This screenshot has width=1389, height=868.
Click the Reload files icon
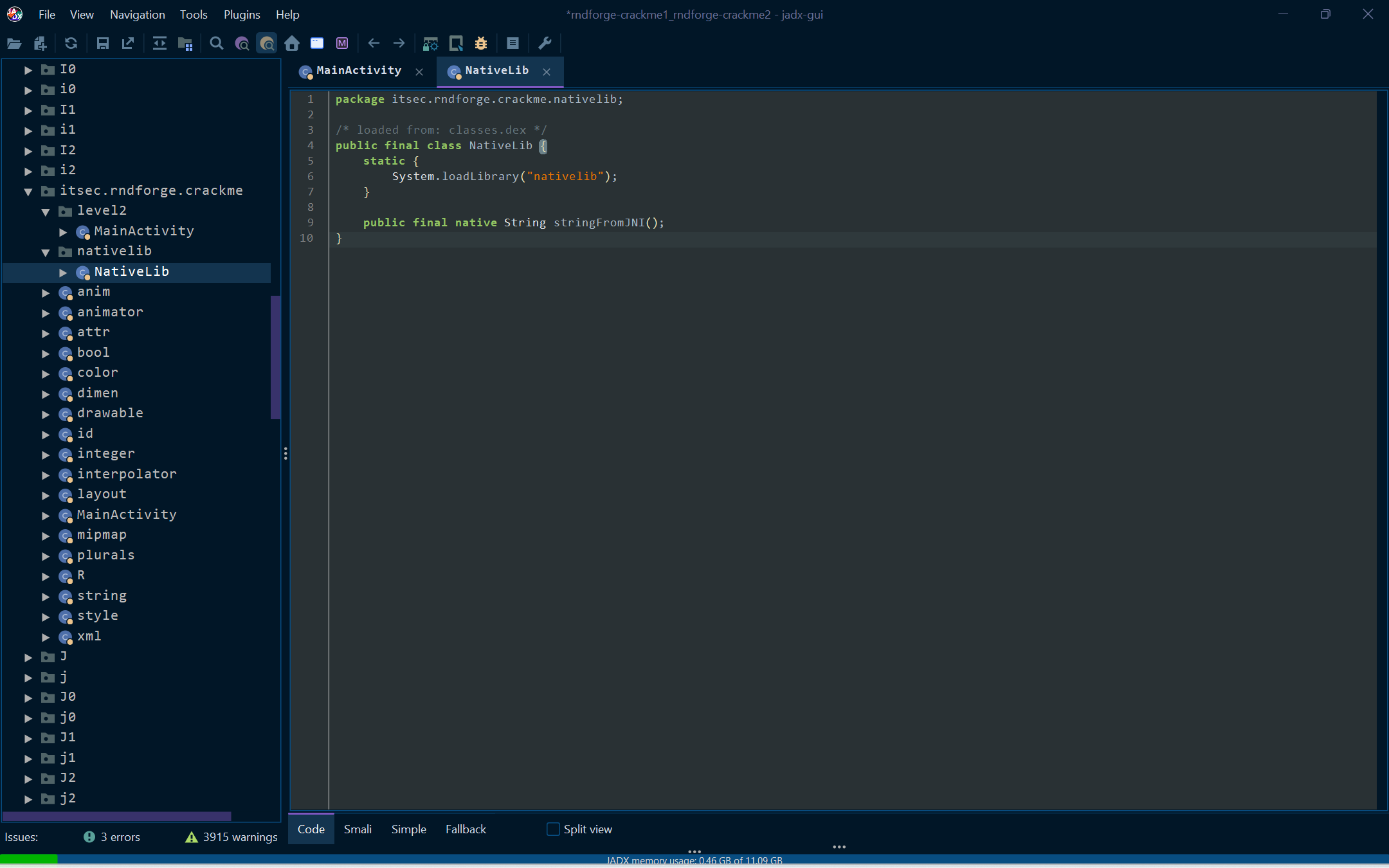click(x=71, y=43)
